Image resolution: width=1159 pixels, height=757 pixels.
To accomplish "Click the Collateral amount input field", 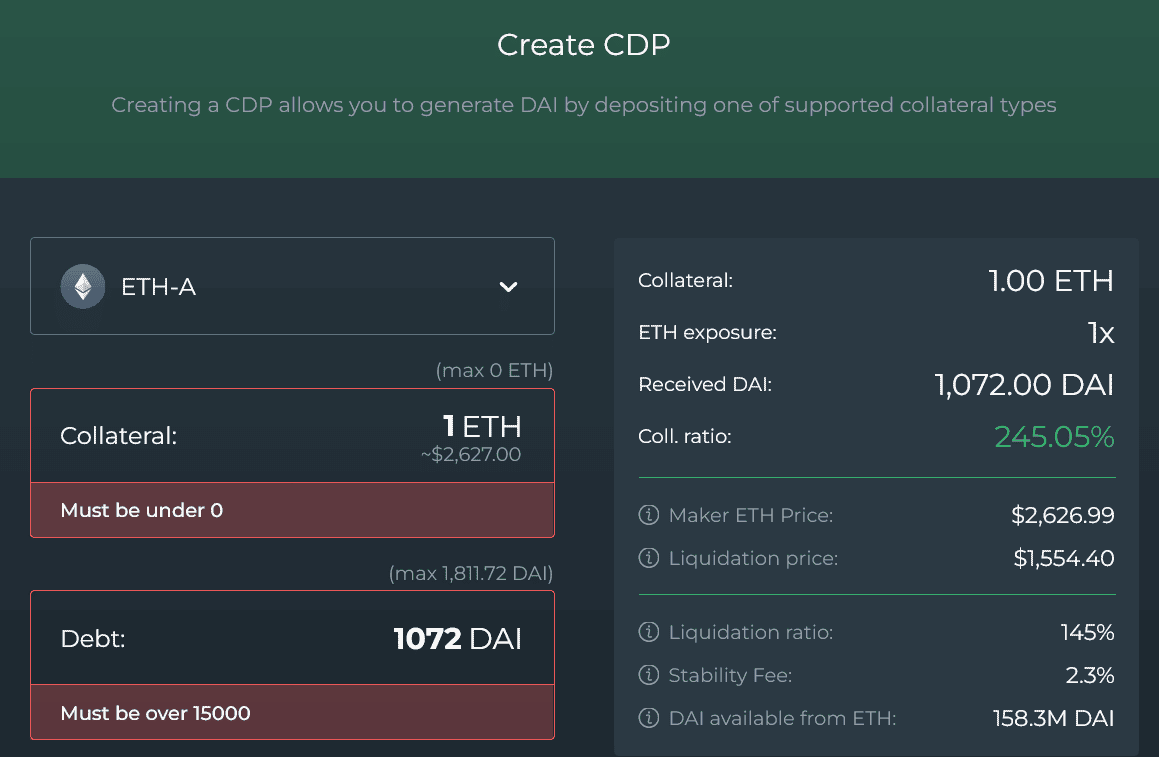I will coord(292,436).
